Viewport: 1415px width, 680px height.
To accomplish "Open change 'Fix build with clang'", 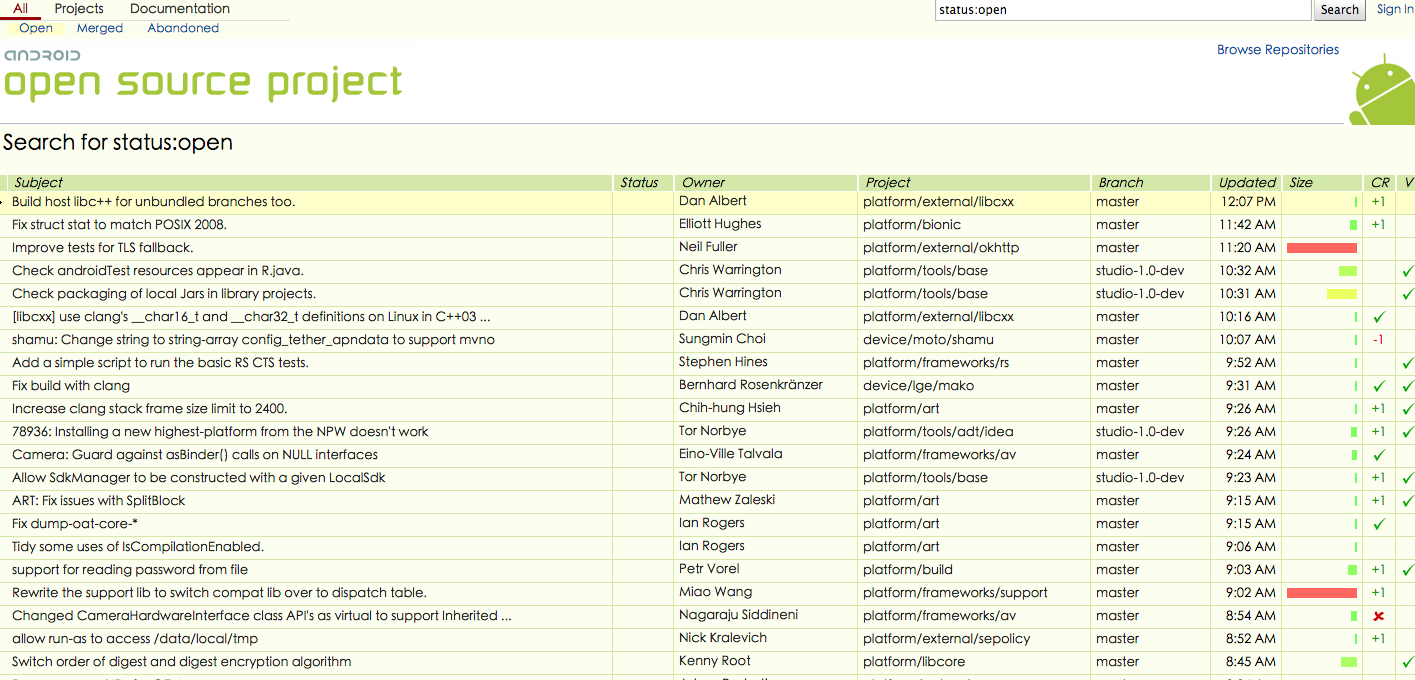I will tap(71, 386).
